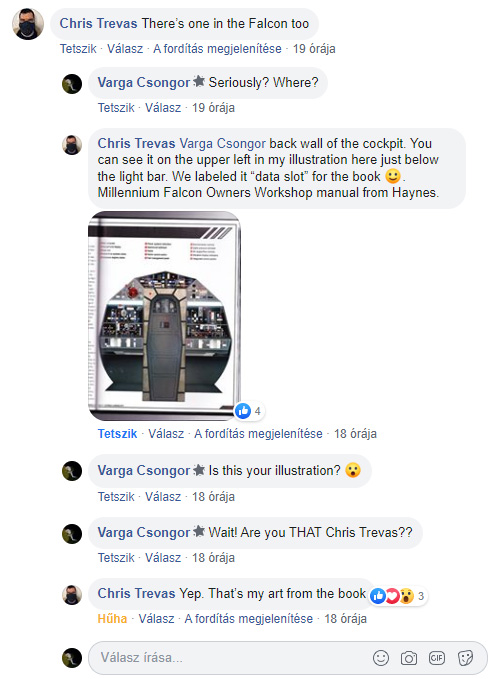Open the Millennium Falcon cockpit illustration image

pos(164,316)
